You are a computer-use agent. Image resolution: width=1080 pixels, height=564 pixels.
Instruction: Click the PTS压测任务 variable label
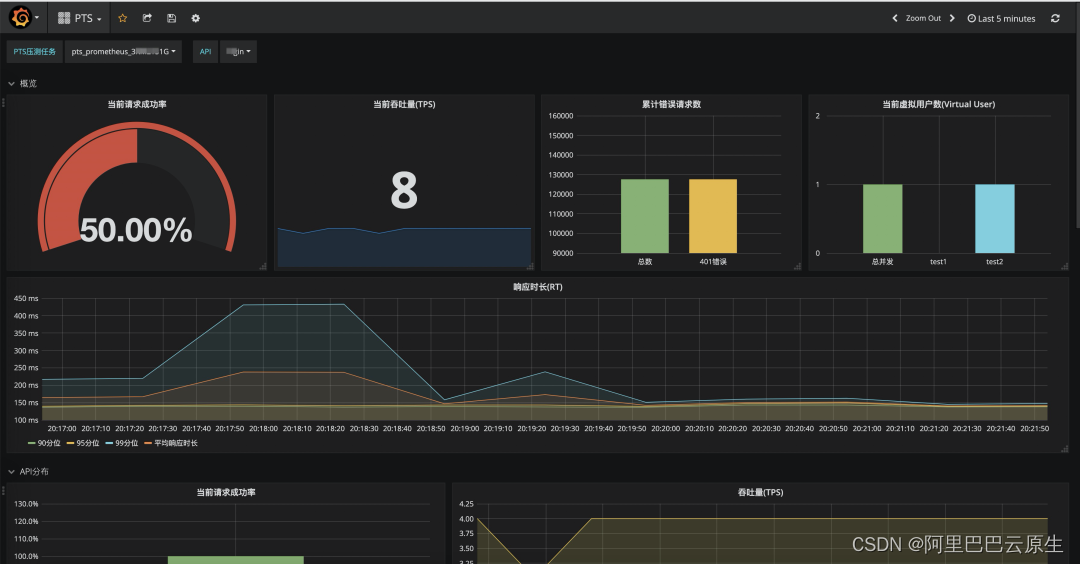pyautogui.click(x=34, y=52)
